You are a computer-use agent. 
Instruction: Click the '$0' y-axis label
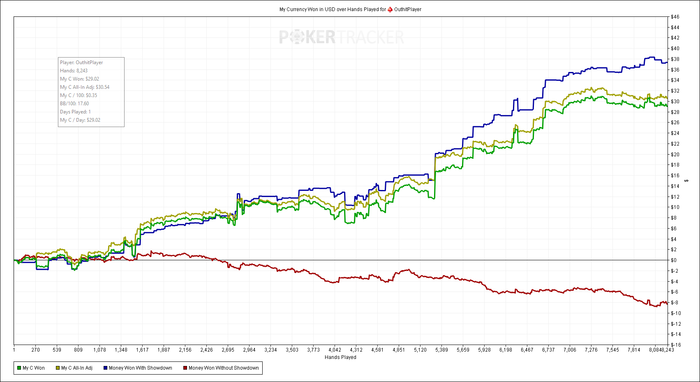point(674,260)
